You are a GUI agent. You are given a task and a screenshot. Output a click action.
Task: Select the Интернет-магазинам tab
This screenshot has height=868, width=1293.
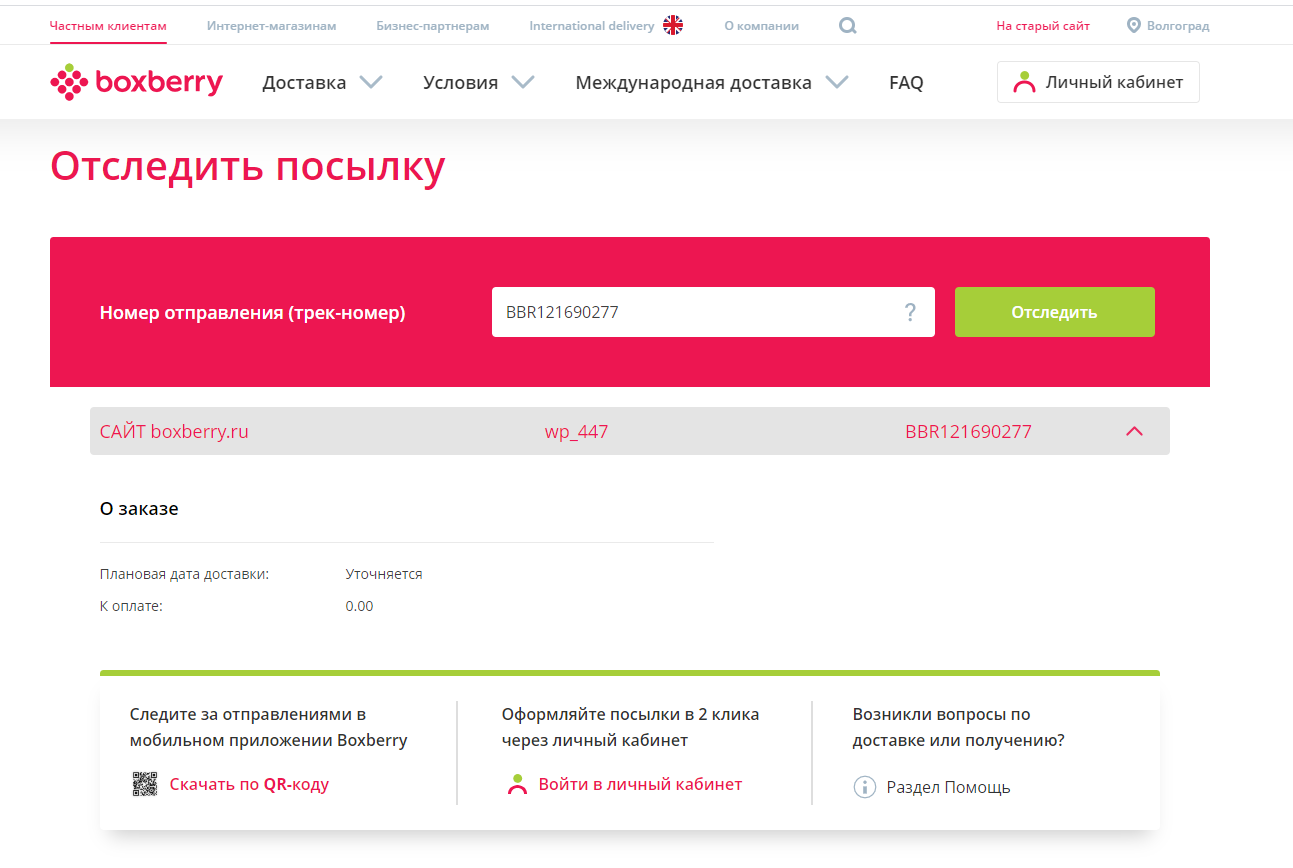[x=272, y=26]
